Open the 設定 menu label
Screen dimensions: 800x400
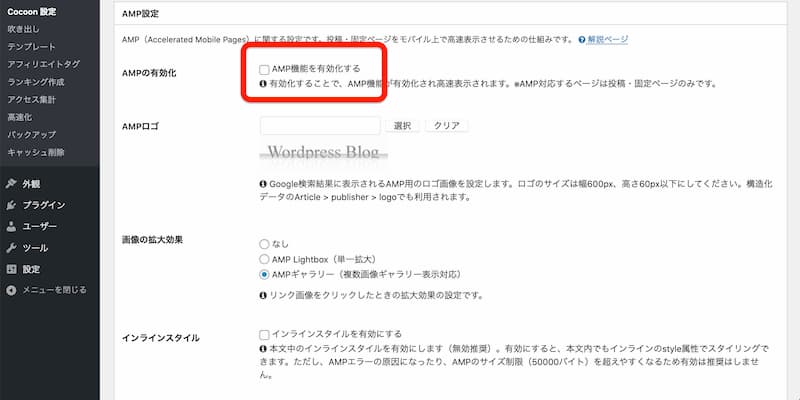pos(31,269)
